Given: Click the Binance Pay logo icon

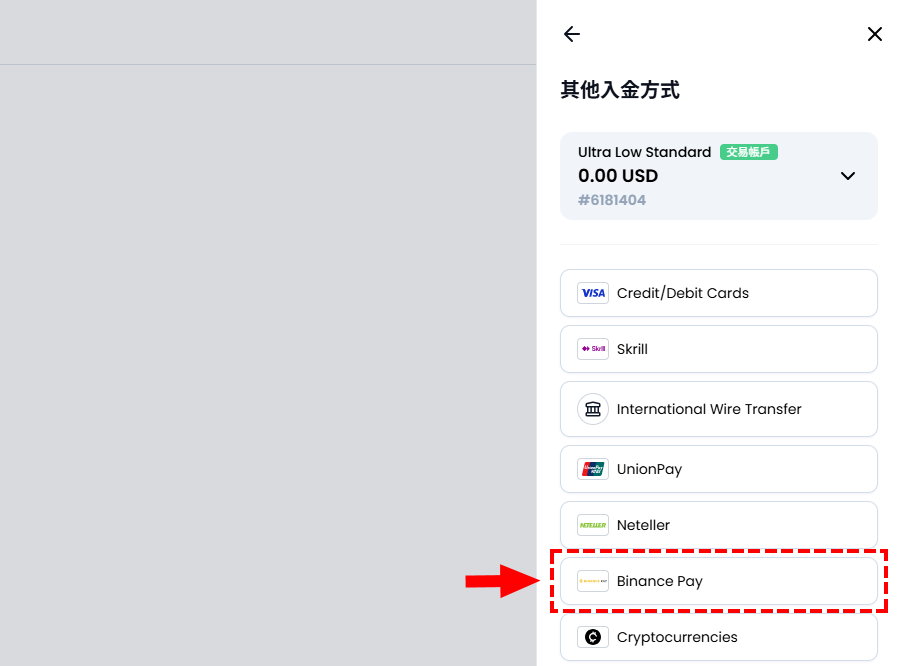Looking at the screenshot, I should [593, 581].
